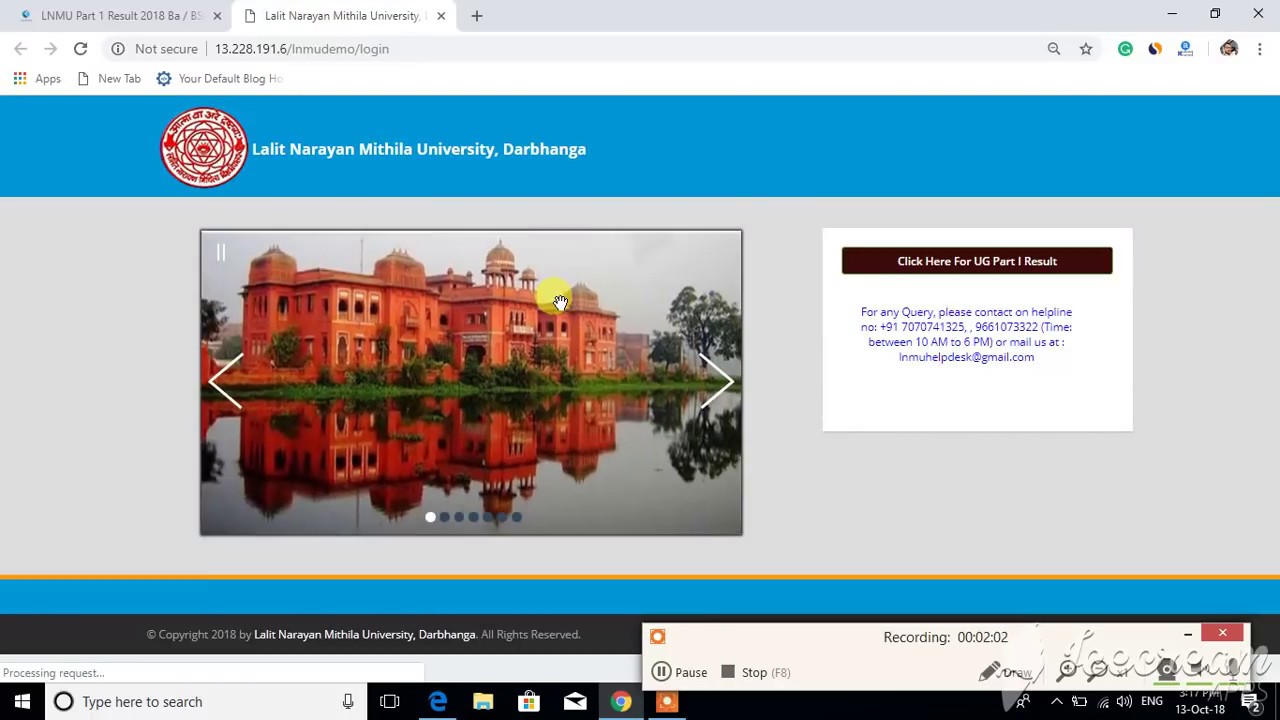Open the blue 'a' keyword extension
Image resolution: width=1280 pixels, height=720 pixels.
[x=1185, y=49]
